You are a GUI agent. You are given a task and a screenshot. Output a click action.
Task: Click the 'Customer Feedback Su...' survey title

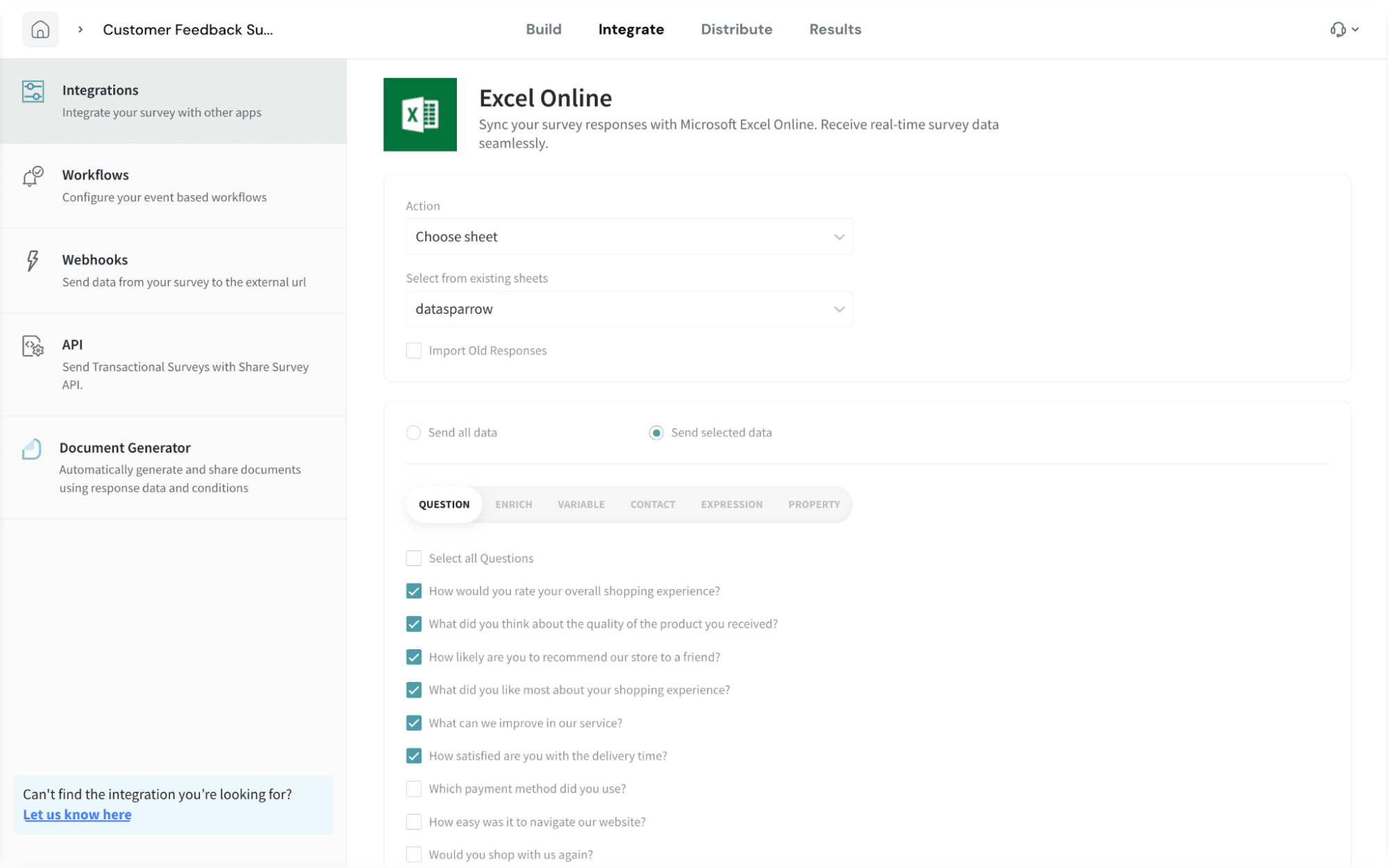188,29
